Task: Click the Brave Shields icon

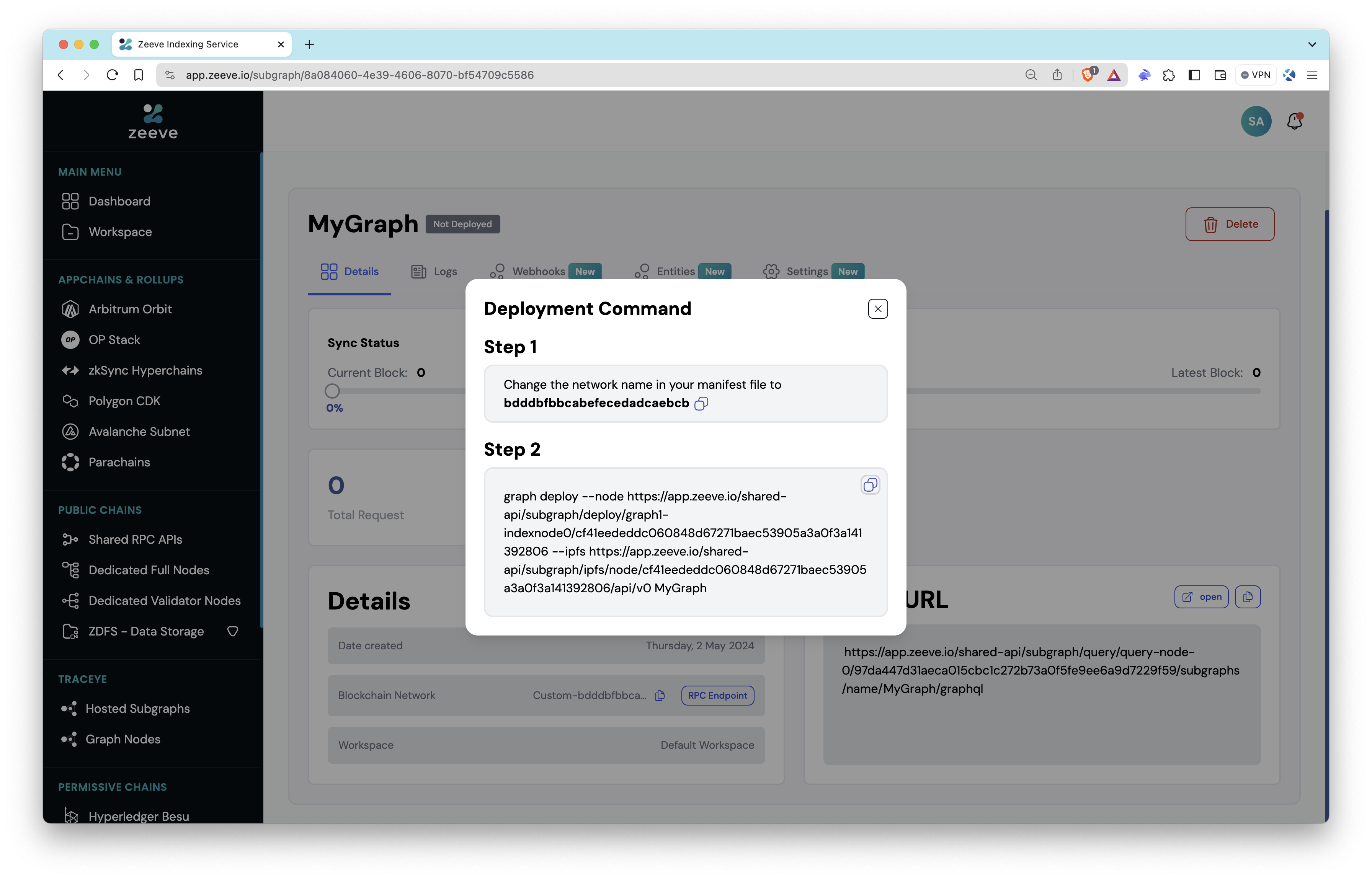Action: [1088, 75]
